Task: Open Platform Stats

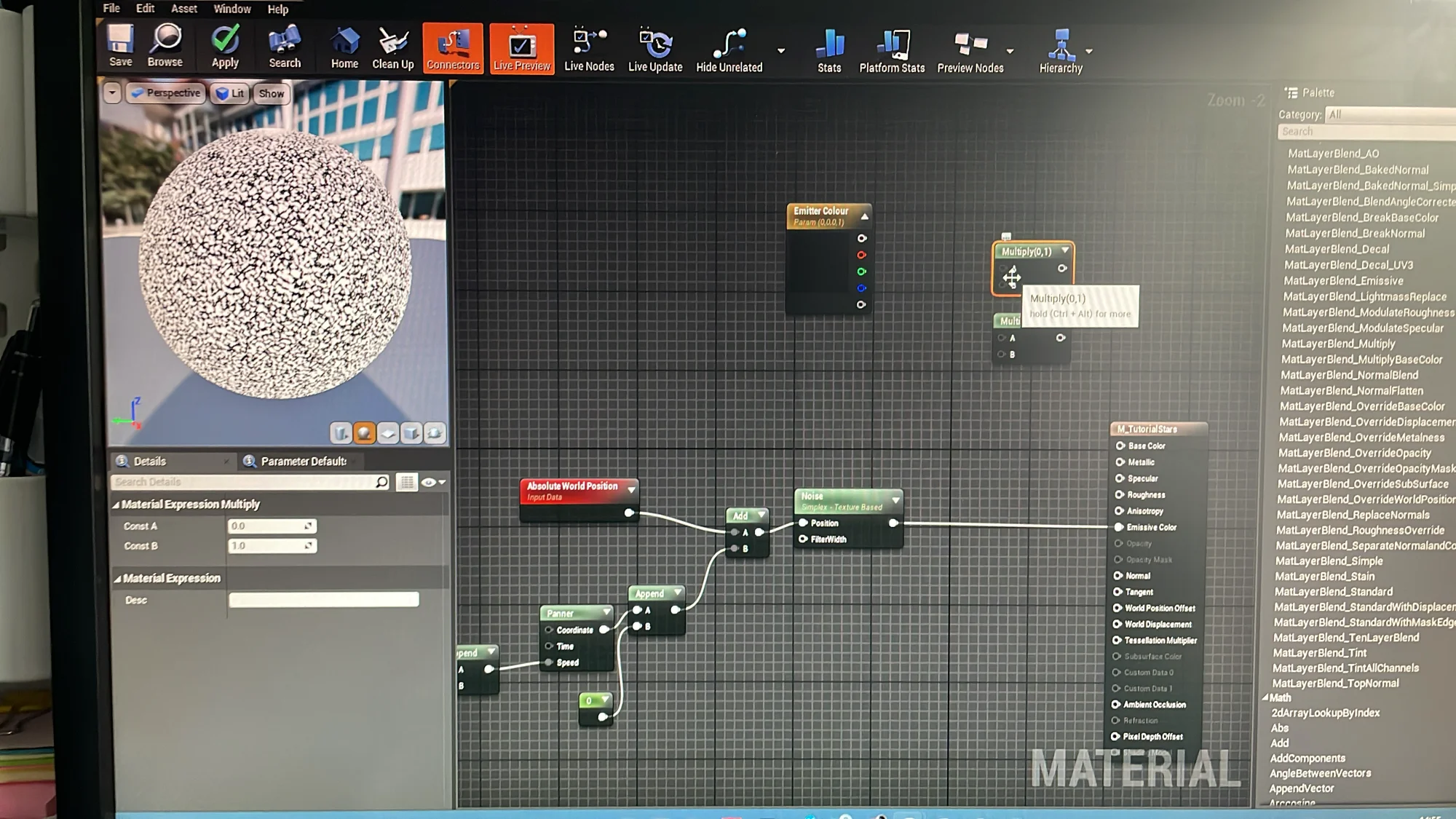Action: pyautogui.click(x=892, y=51)
